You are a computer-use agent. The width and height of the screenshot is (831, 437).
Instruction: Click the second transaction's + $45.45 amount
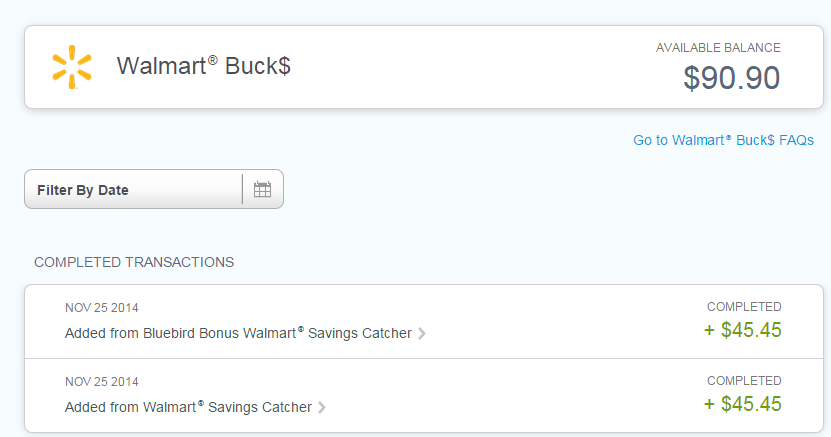[x=742, y=404]
